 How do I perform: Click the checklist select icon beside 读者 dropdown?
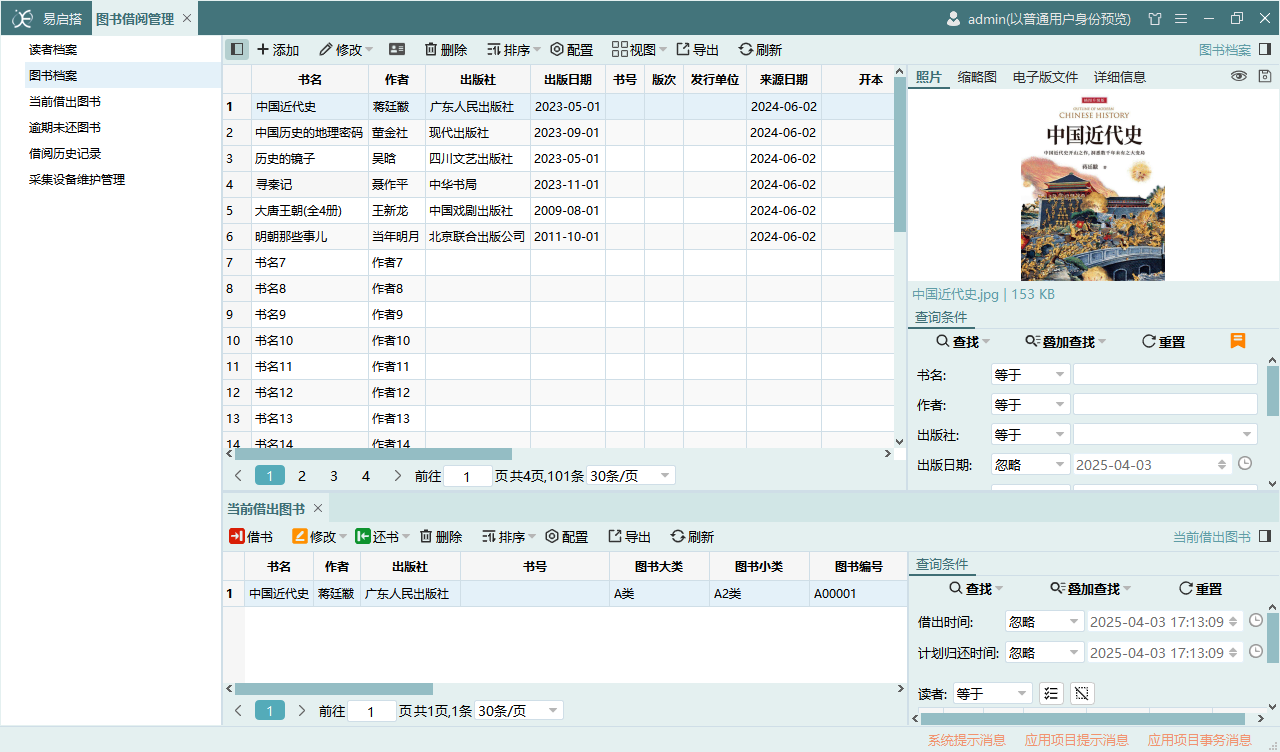(x=1050, y=693)
